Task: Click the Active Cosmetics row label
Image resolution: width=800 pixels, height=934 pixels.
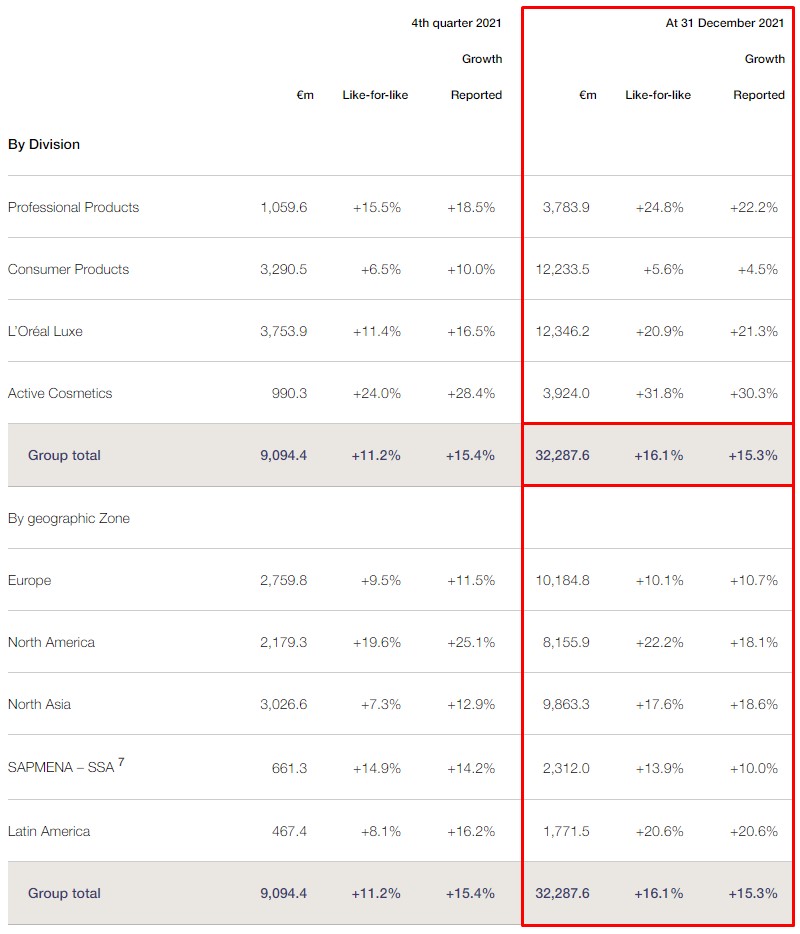Action: click(60, 393)
